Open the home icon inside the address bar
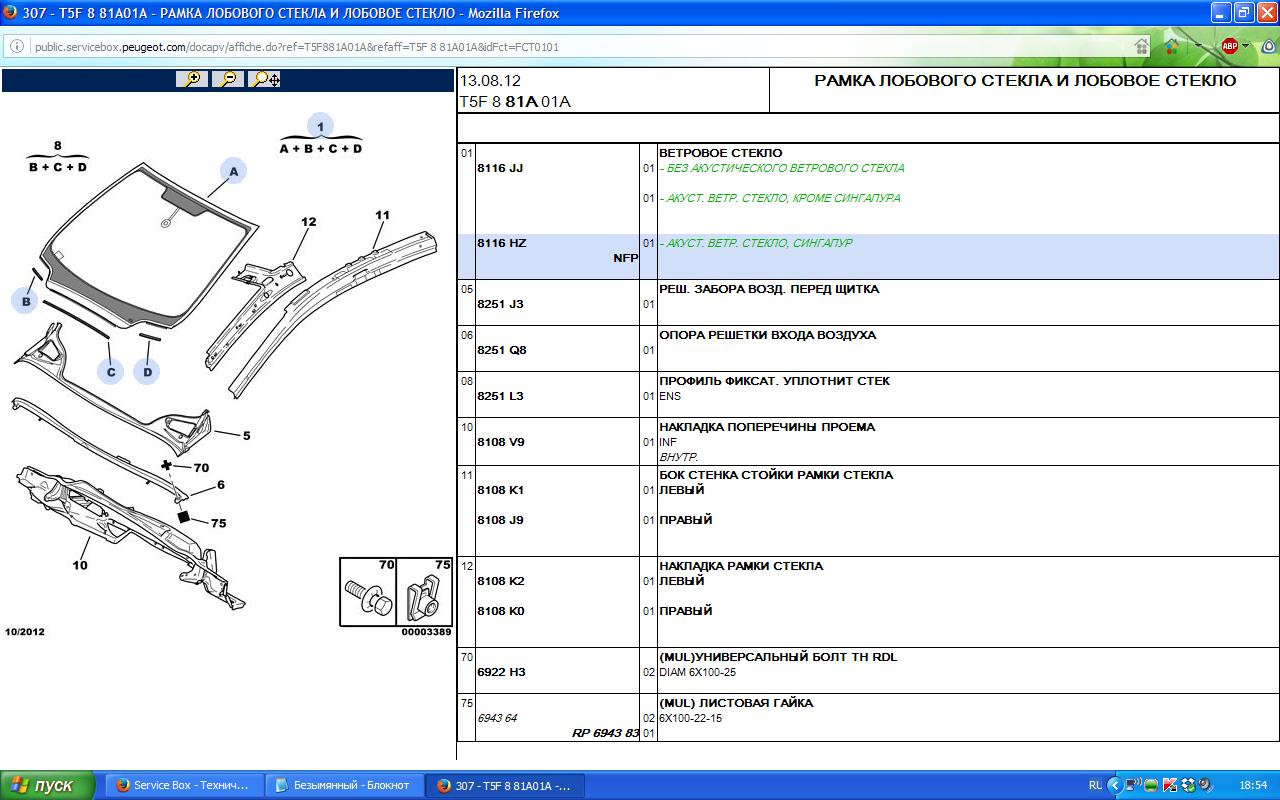Viewport: 1280px width, 800px height. coord(1141,47)
